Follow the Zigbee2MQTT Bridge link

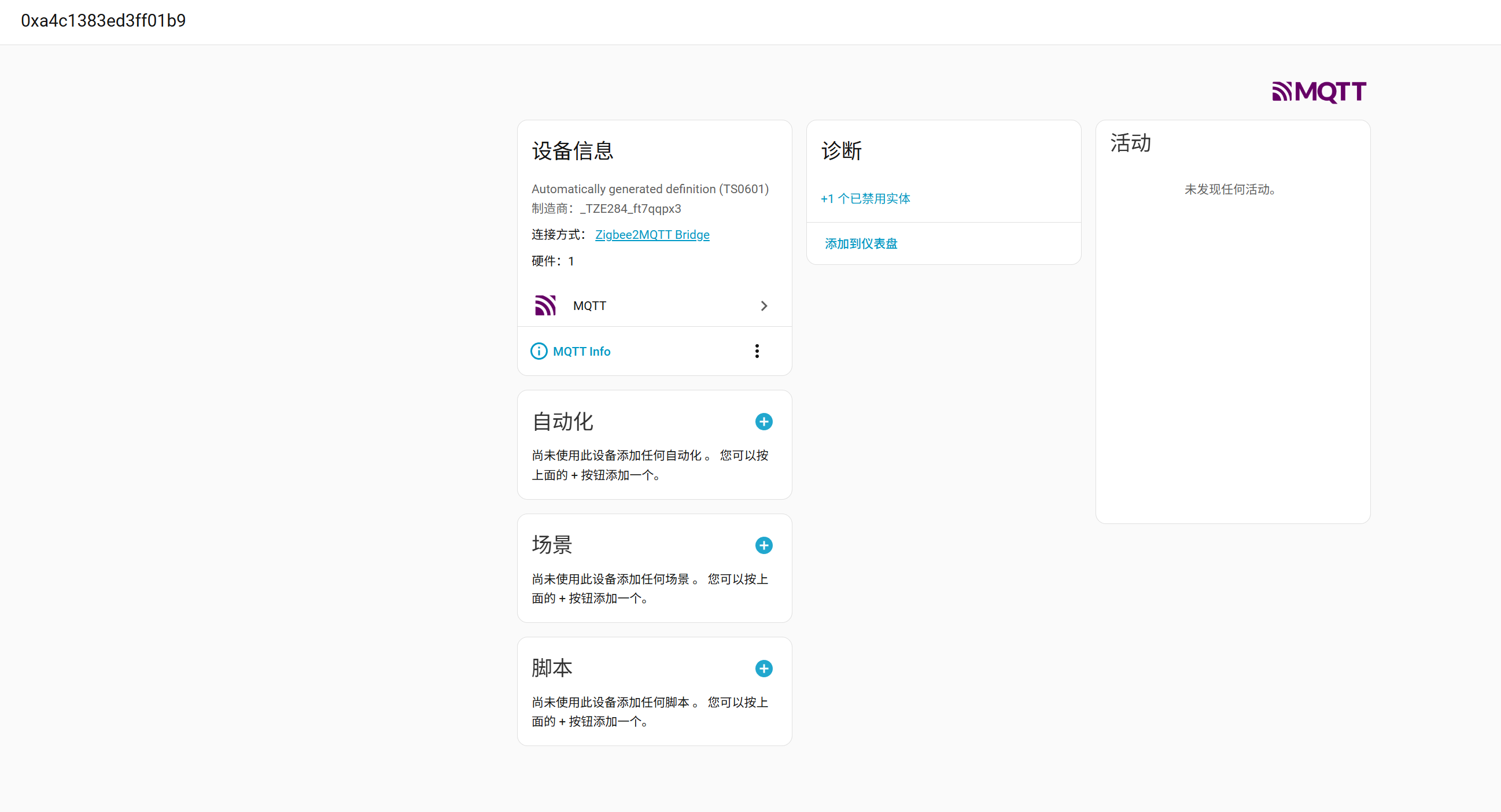[x=652, y=235]
